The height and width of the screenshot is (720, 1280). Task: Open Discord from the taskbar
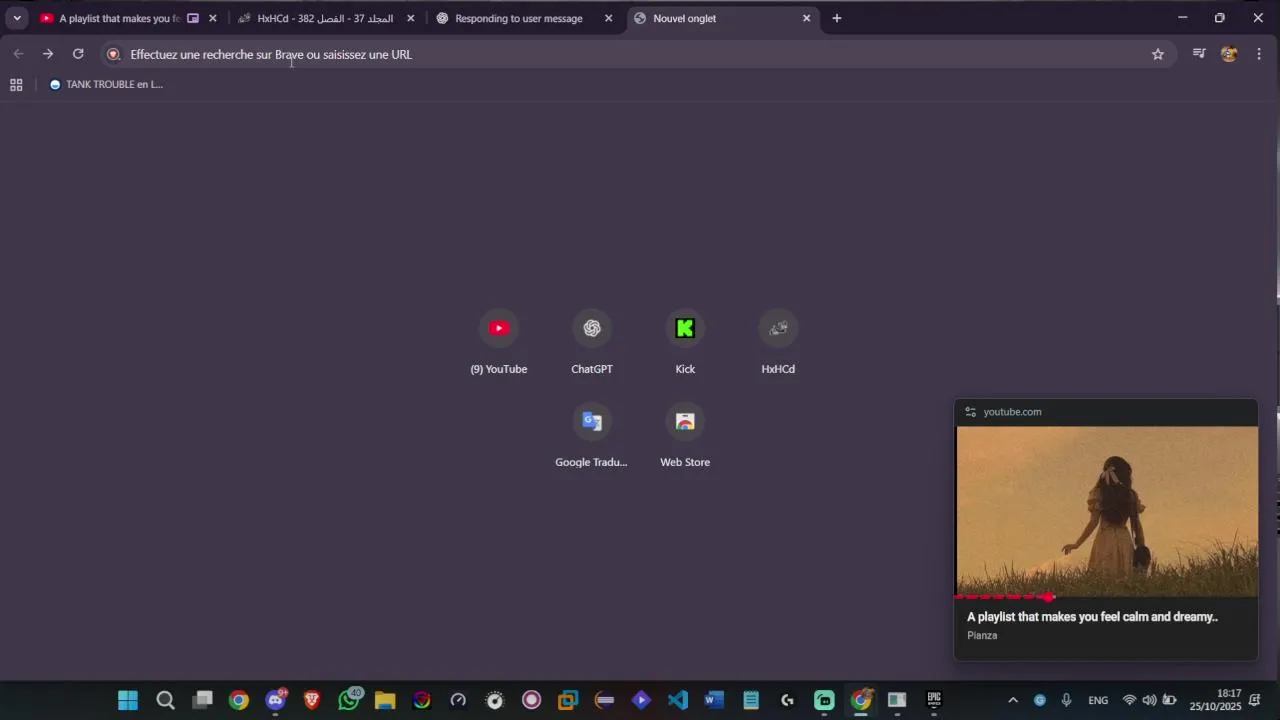click(x=276, y=700)
